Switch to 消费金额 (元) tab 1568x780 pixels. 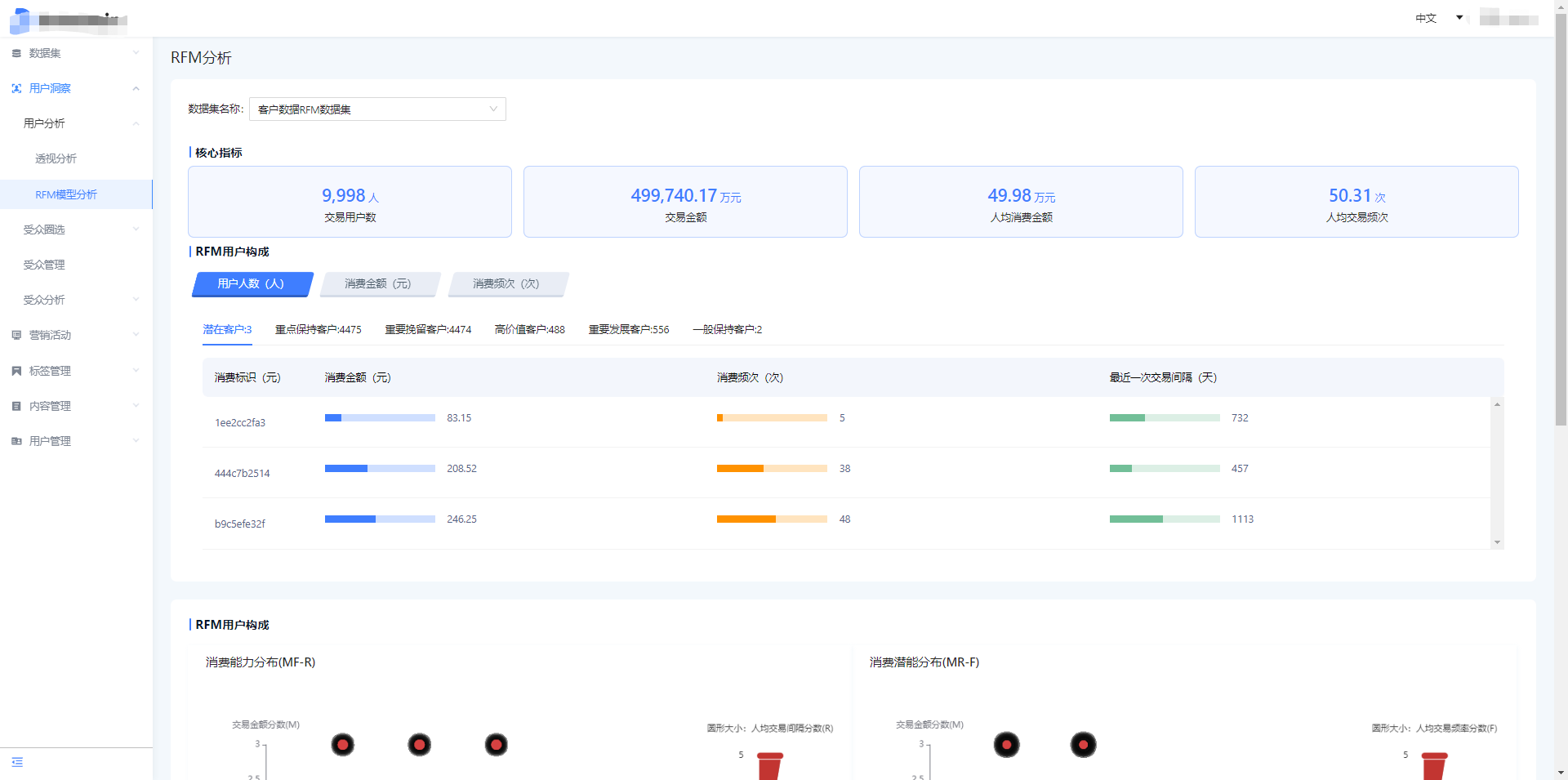coord(379,284)
